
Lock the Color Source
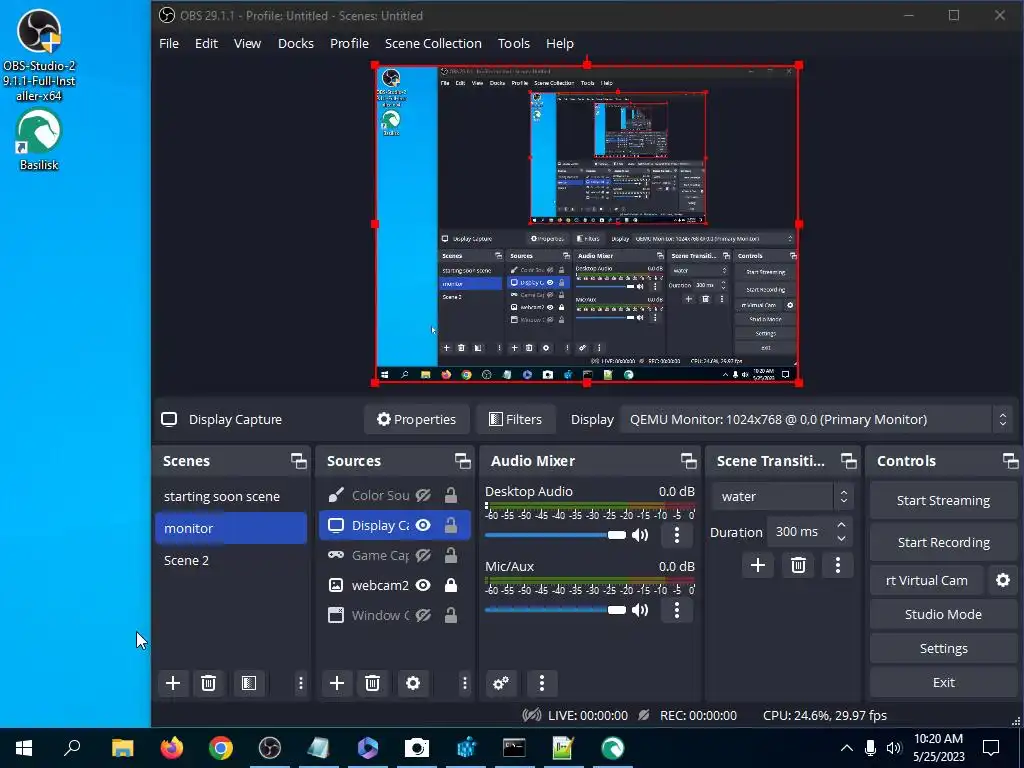click(451, 496)
